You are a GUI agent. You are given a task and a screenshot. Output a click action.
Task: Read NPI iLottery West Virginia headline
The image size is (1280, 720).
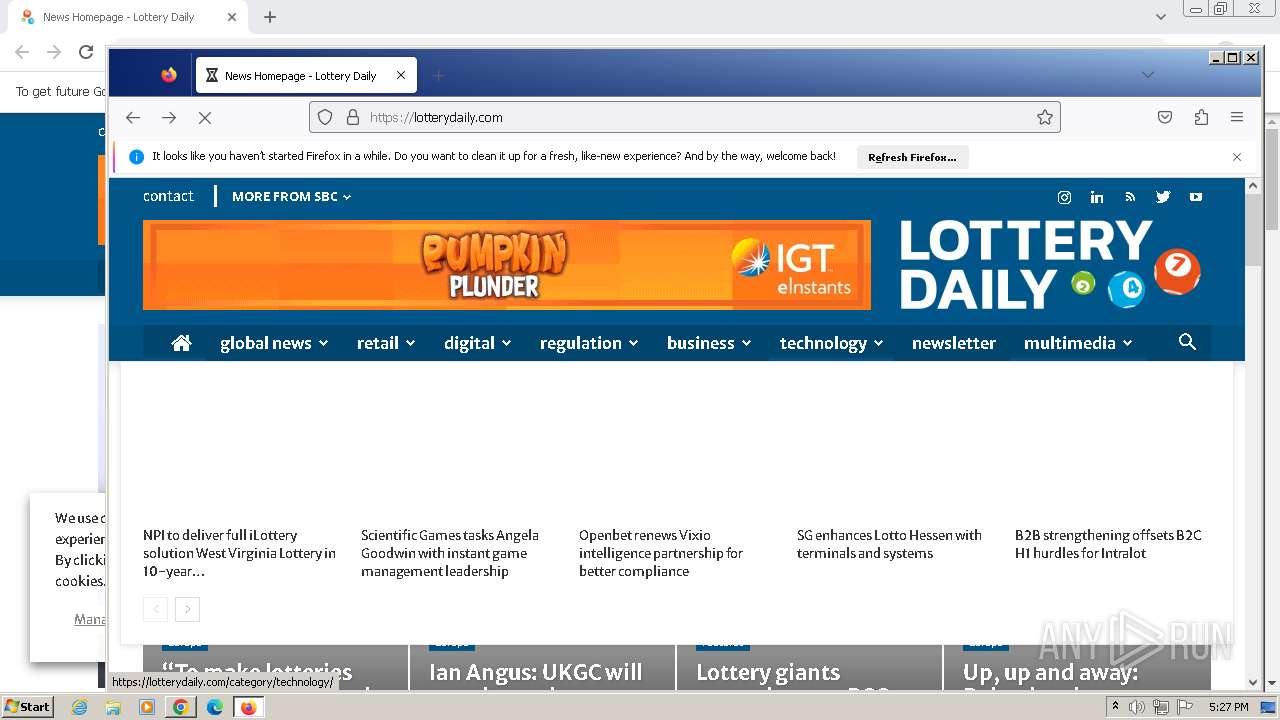coord(240,553)
